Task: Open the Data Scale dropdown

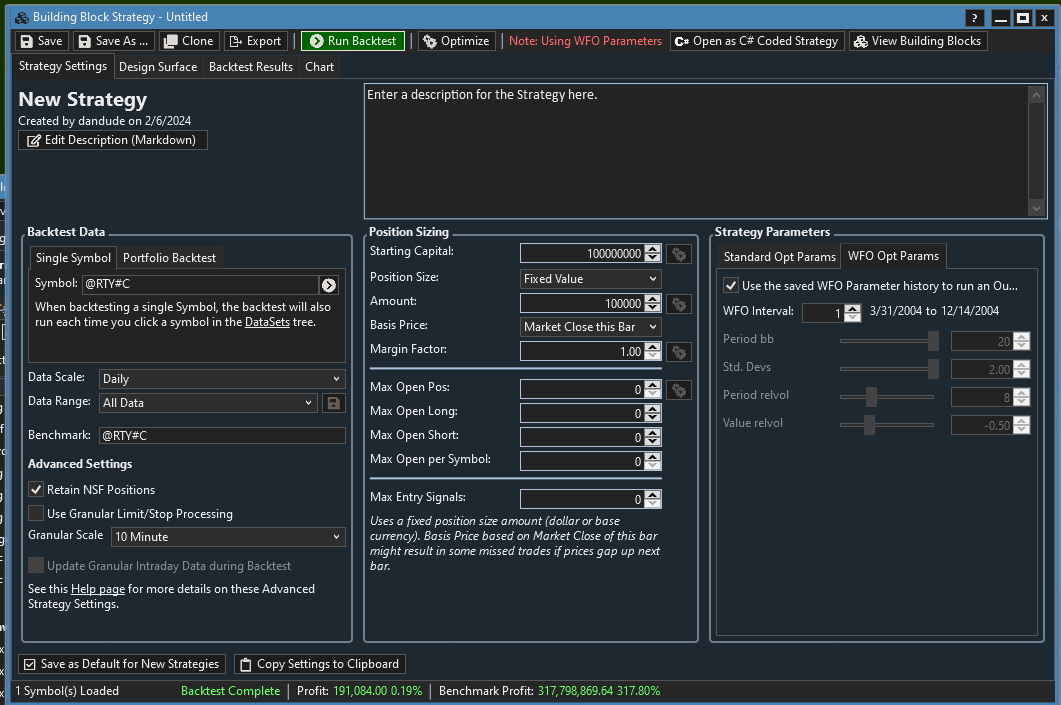Action: (221, 379)
